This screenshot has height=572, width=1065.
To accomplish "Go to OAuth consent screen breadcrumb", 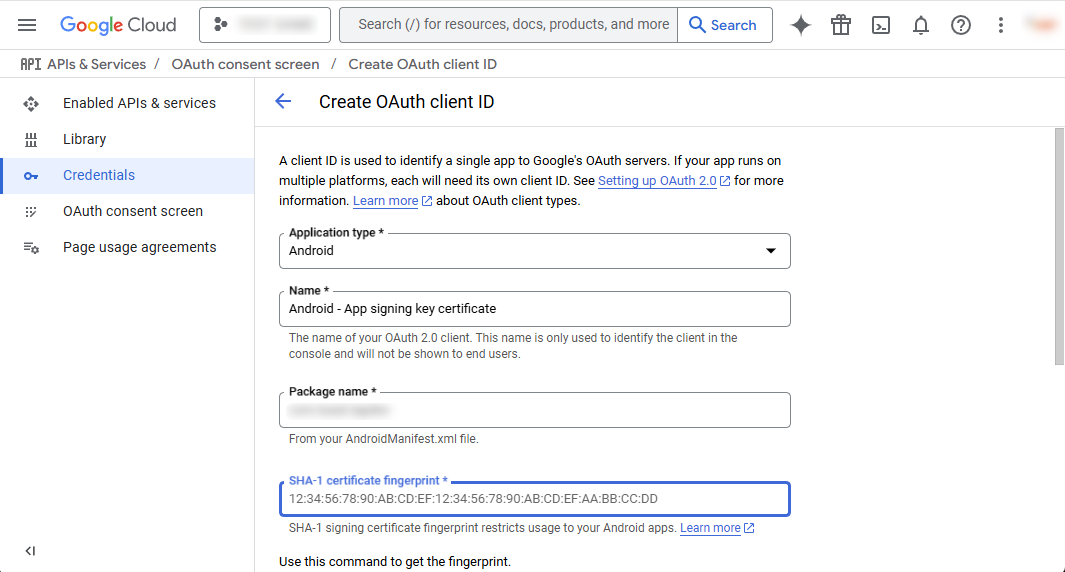I will [245, 64].
